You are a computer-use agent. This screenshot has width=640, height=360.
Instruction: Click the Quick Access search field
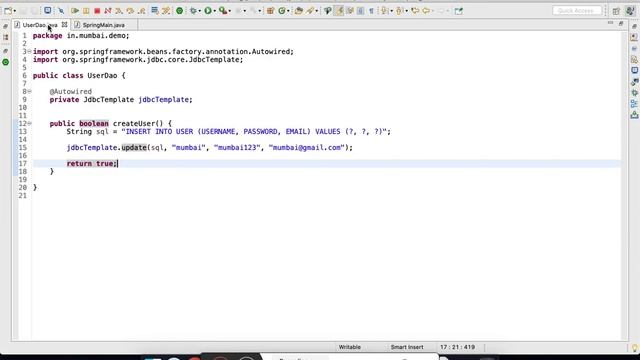tap(577, 11)
